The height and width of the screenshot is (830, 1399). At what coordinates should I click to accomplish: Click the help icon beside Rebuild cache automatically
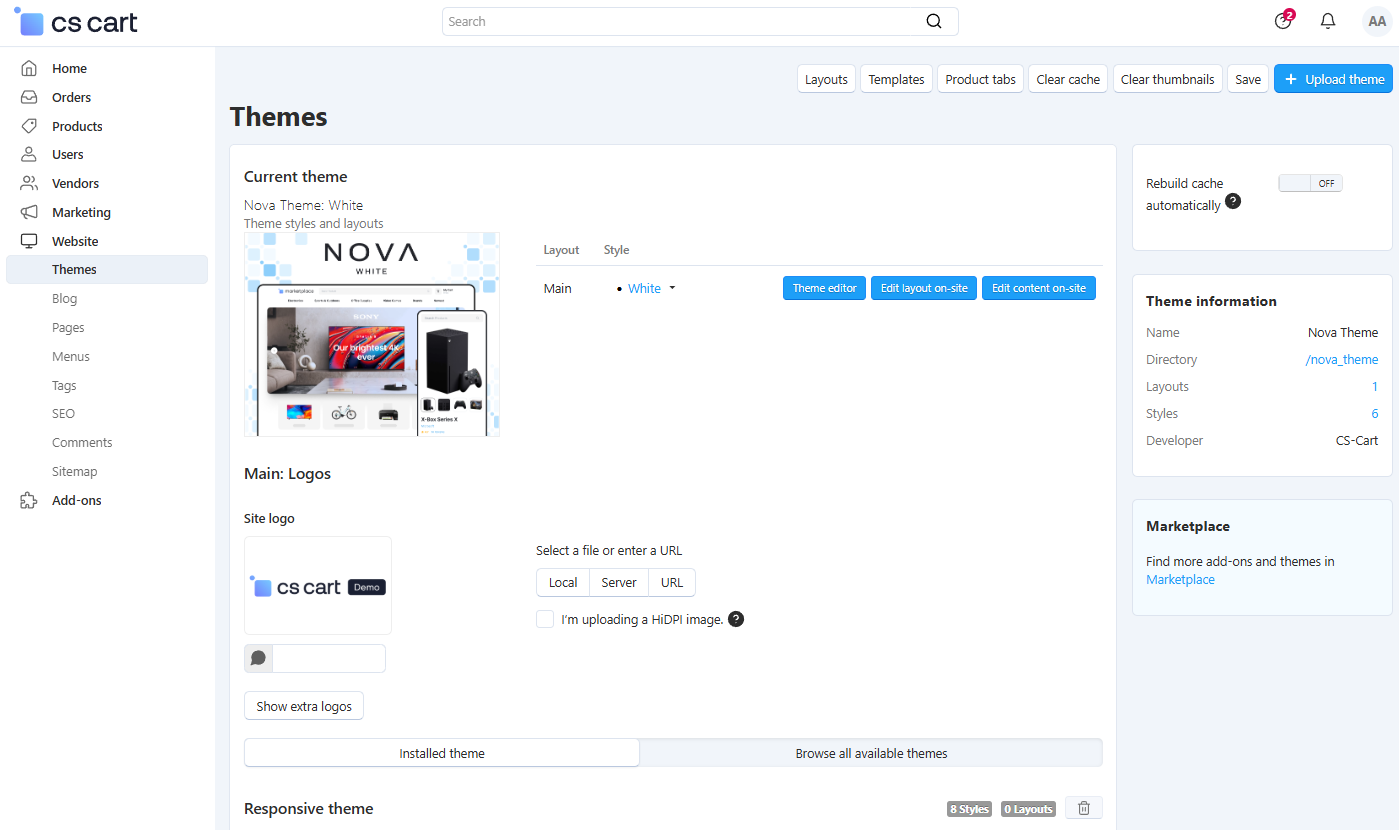[1233, 201]
